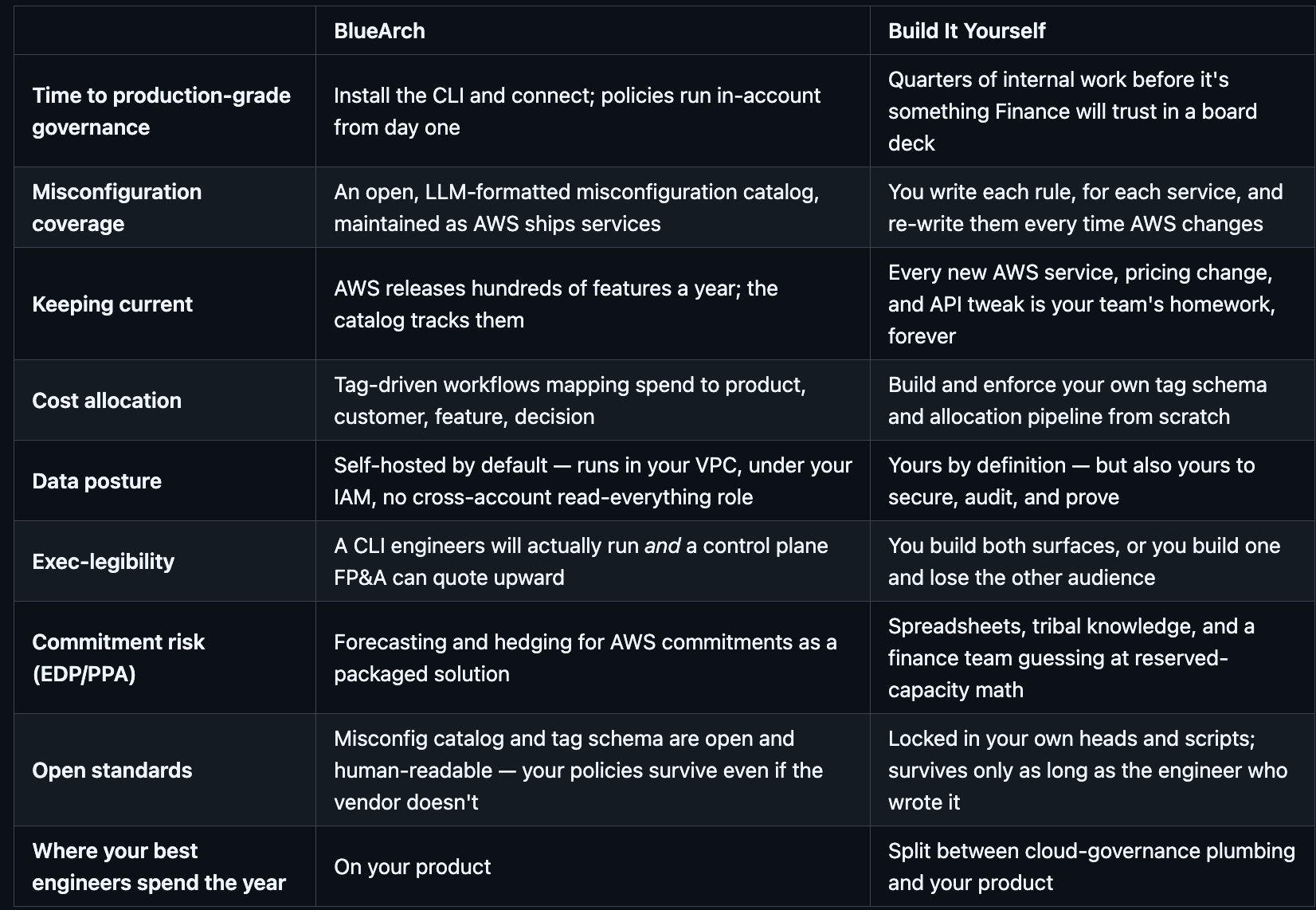Click the 'Spreadsheets, tribal knowledge' cell

point(1071,657)
